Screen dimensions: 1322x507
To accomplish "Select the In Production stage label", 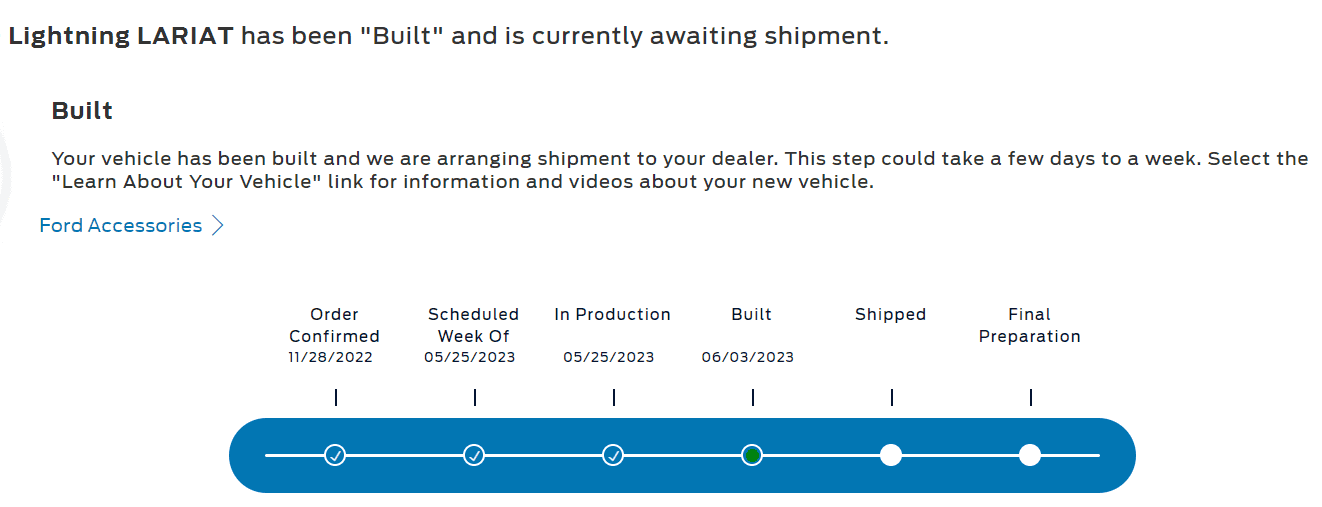I will 612,314.
